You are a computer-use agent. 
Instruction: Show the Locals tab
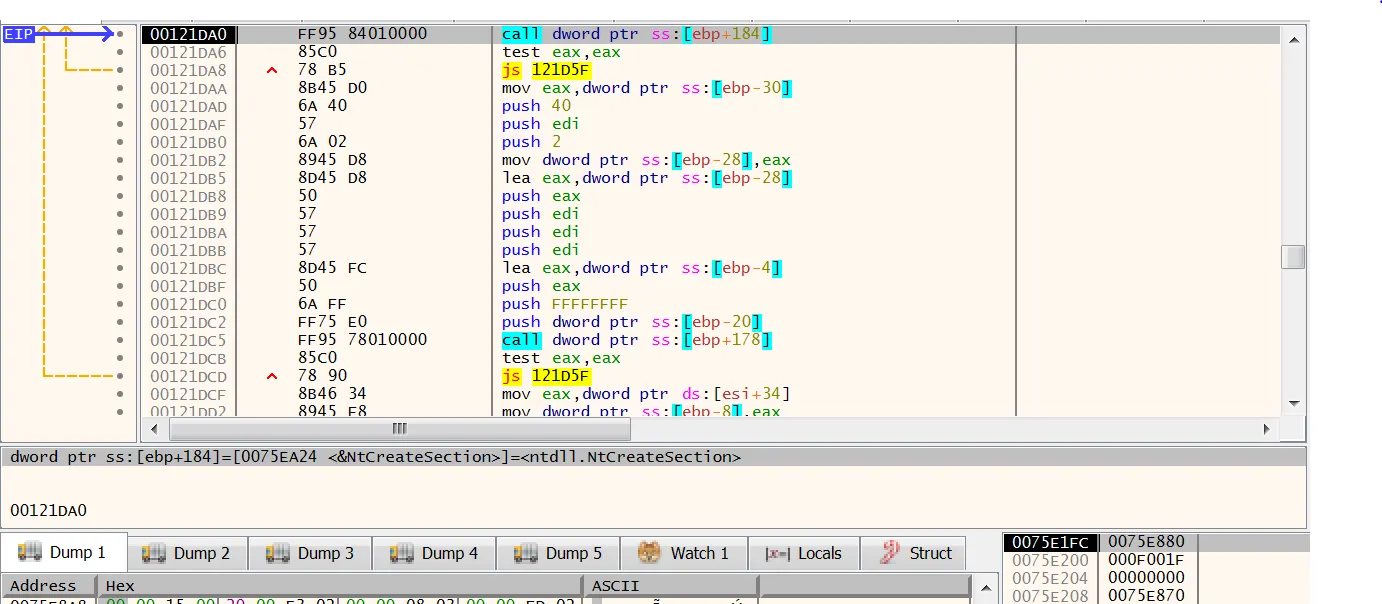click(804, 553)
